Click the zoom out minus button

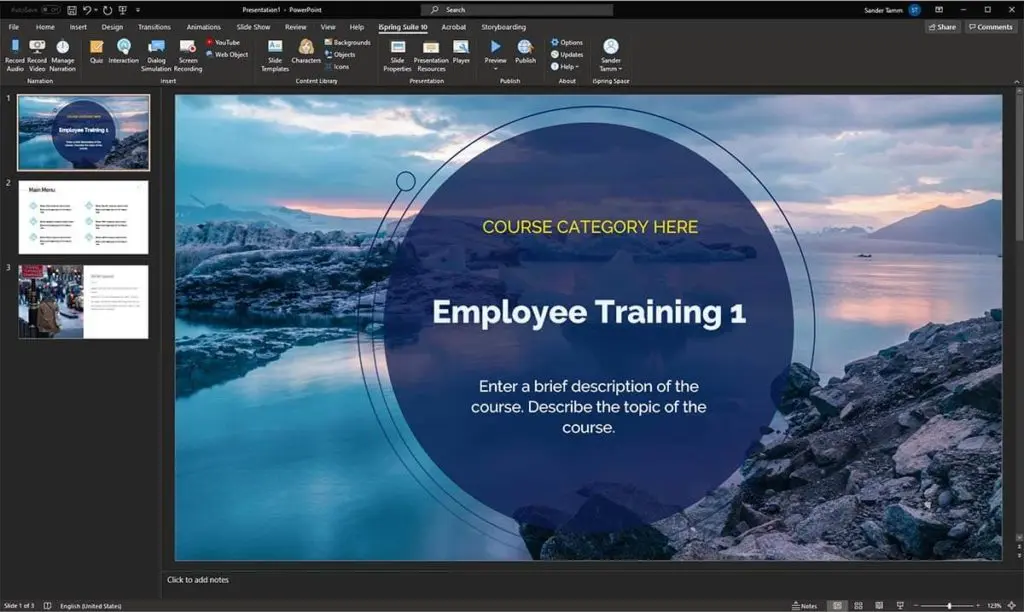pyautogui.click(x=916, y=605)
